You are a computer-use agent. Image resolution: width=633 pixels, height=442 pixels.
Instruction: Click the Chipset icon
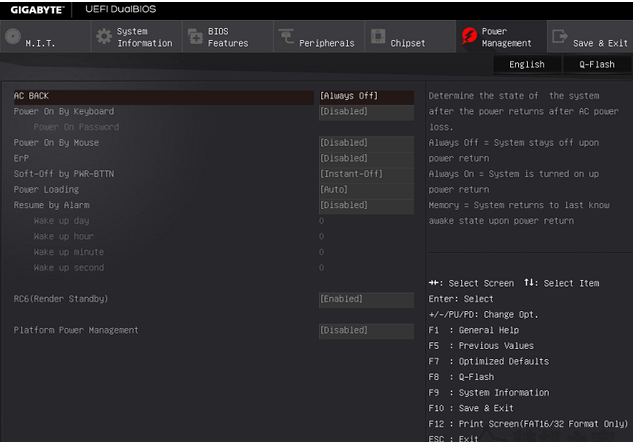(378, 36)
